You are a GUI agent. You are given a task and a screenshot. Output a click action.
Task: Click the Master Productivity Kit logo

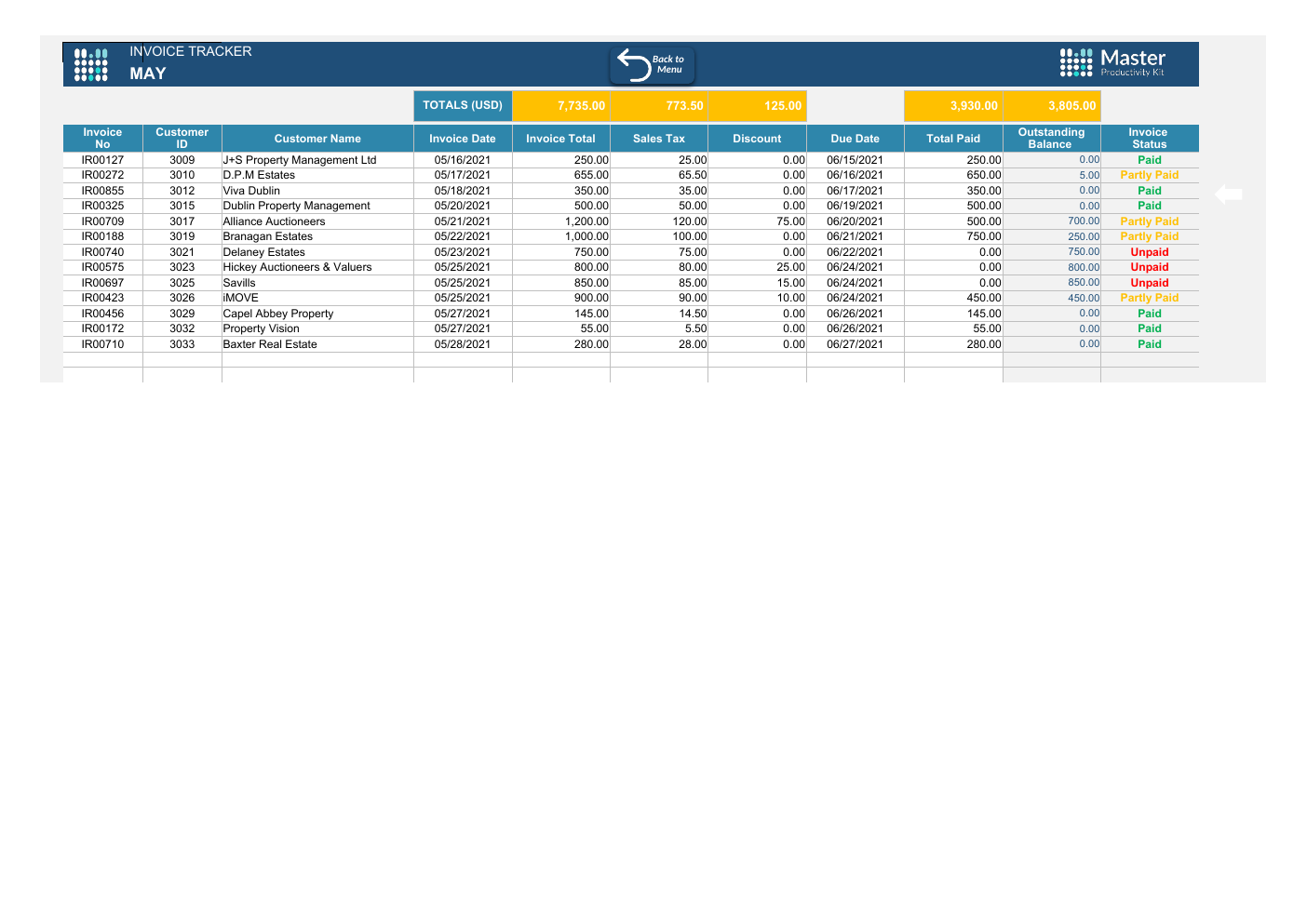1112,62
